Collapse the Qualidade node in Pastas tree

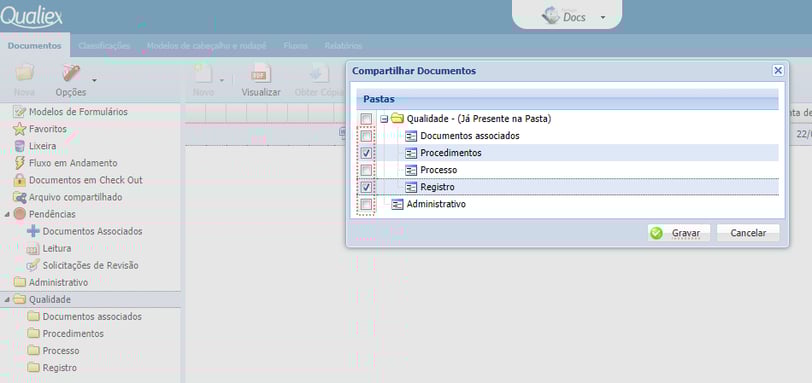point(384,119)
